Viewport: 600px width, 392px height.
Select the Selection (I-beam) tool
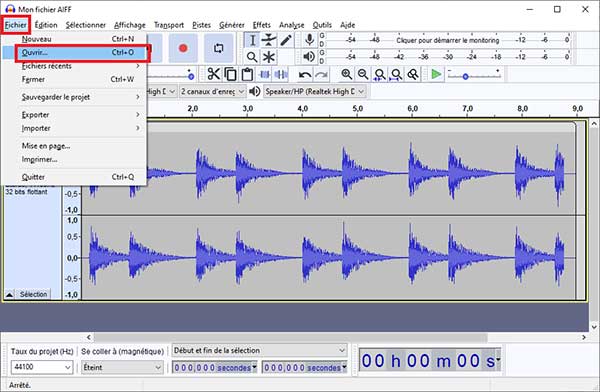pyautogui.click(x=252, y=40)
